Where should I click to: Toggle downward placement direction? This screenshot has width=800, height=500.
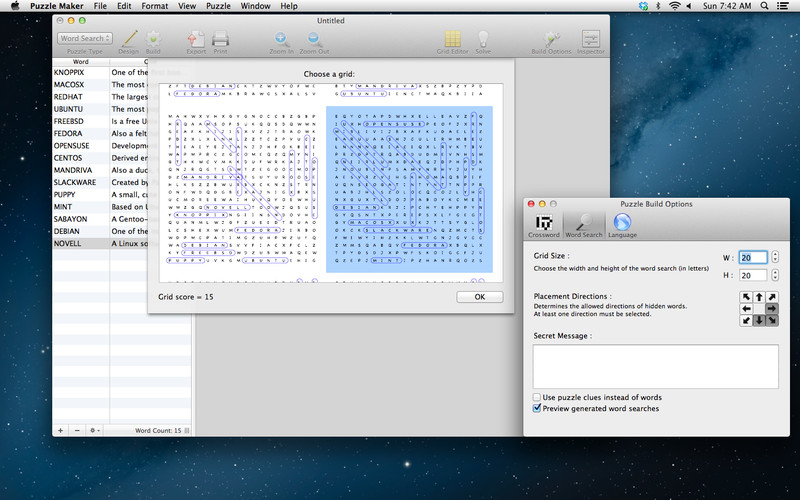[759, 320]
